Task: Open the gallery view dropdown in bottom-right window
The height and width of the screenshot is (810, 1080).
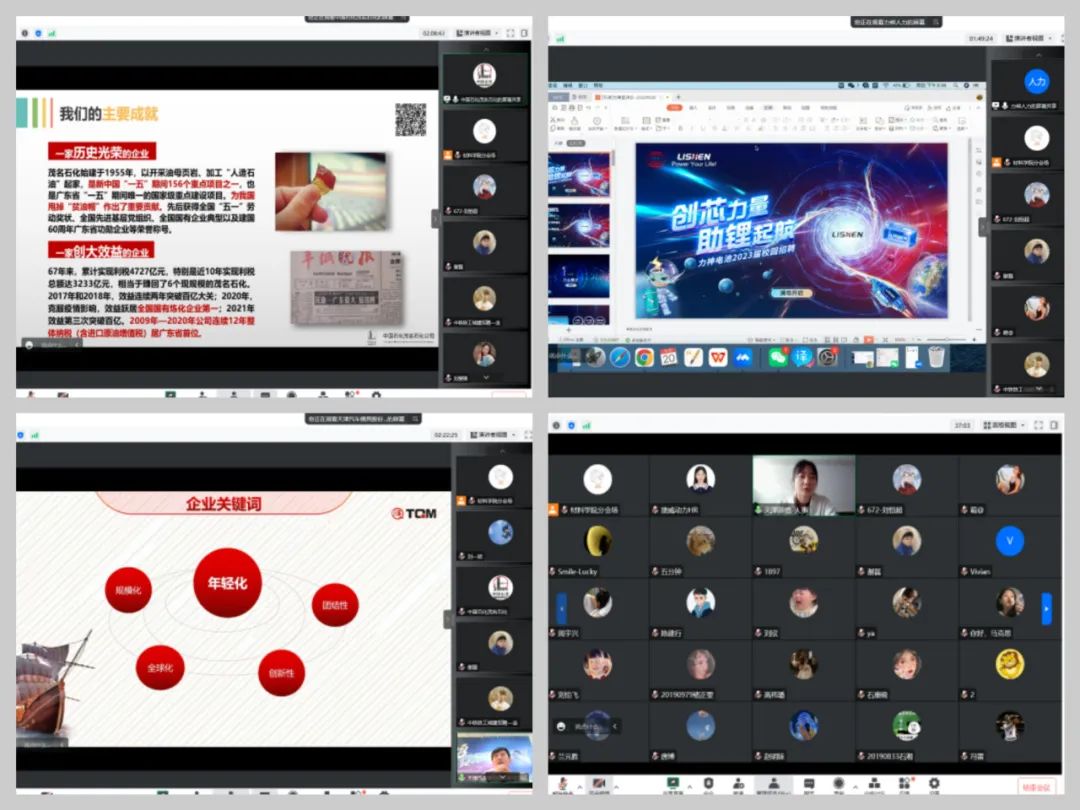Action: (x=1001, y=425)
